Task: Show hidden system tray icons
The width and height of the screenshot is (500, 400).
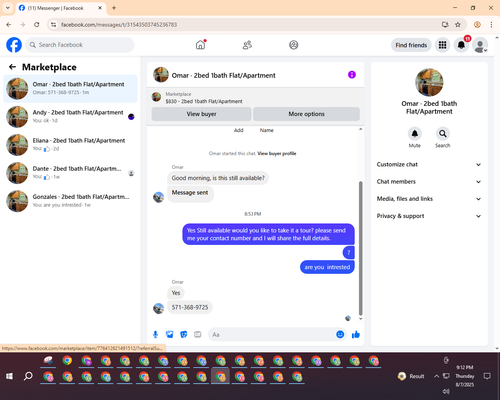Action: pos(436,376)
